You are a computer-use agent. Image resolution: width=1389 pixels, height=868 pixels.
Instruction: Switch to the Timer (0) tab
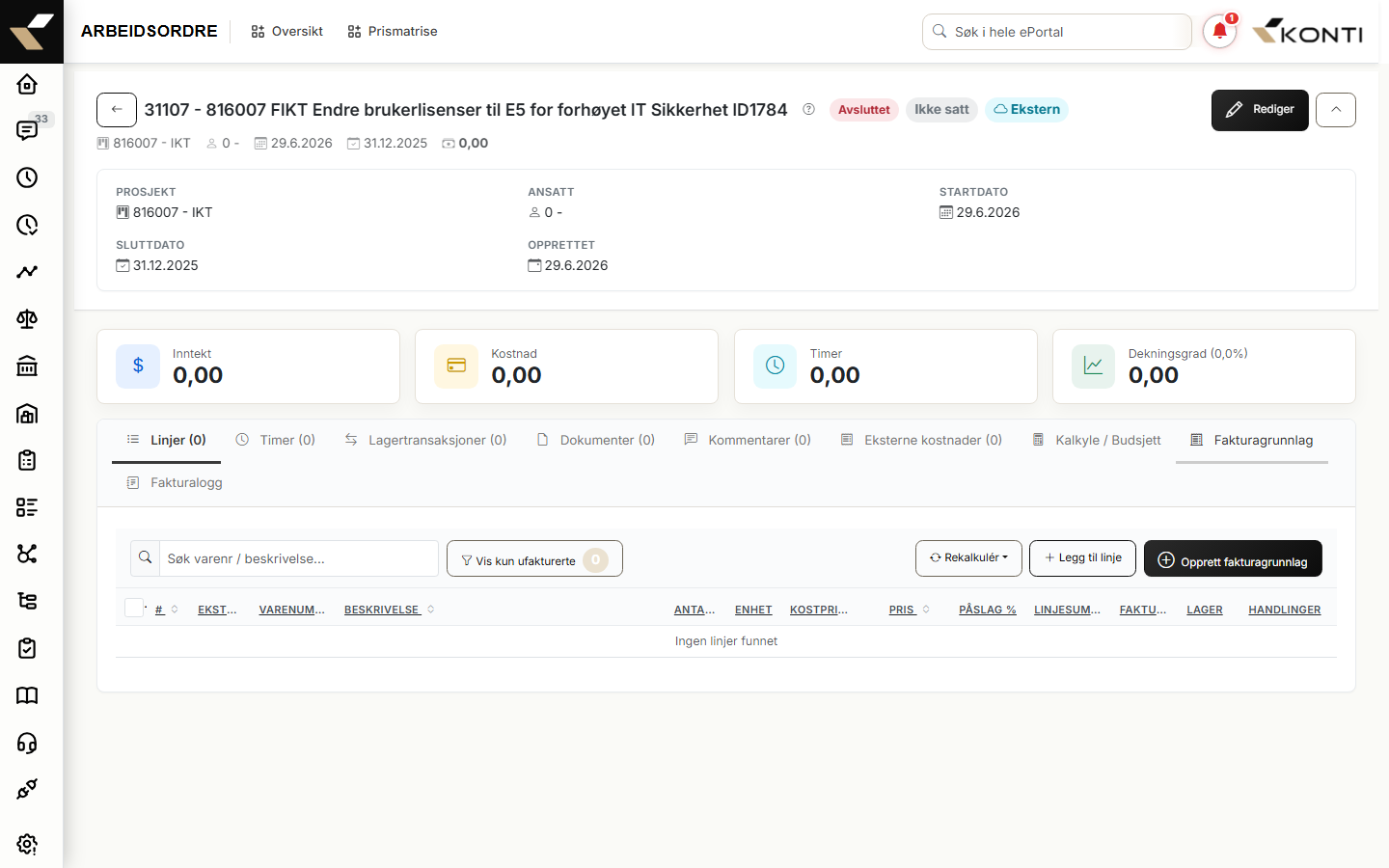pyautogui.click(x=276, y=440)
